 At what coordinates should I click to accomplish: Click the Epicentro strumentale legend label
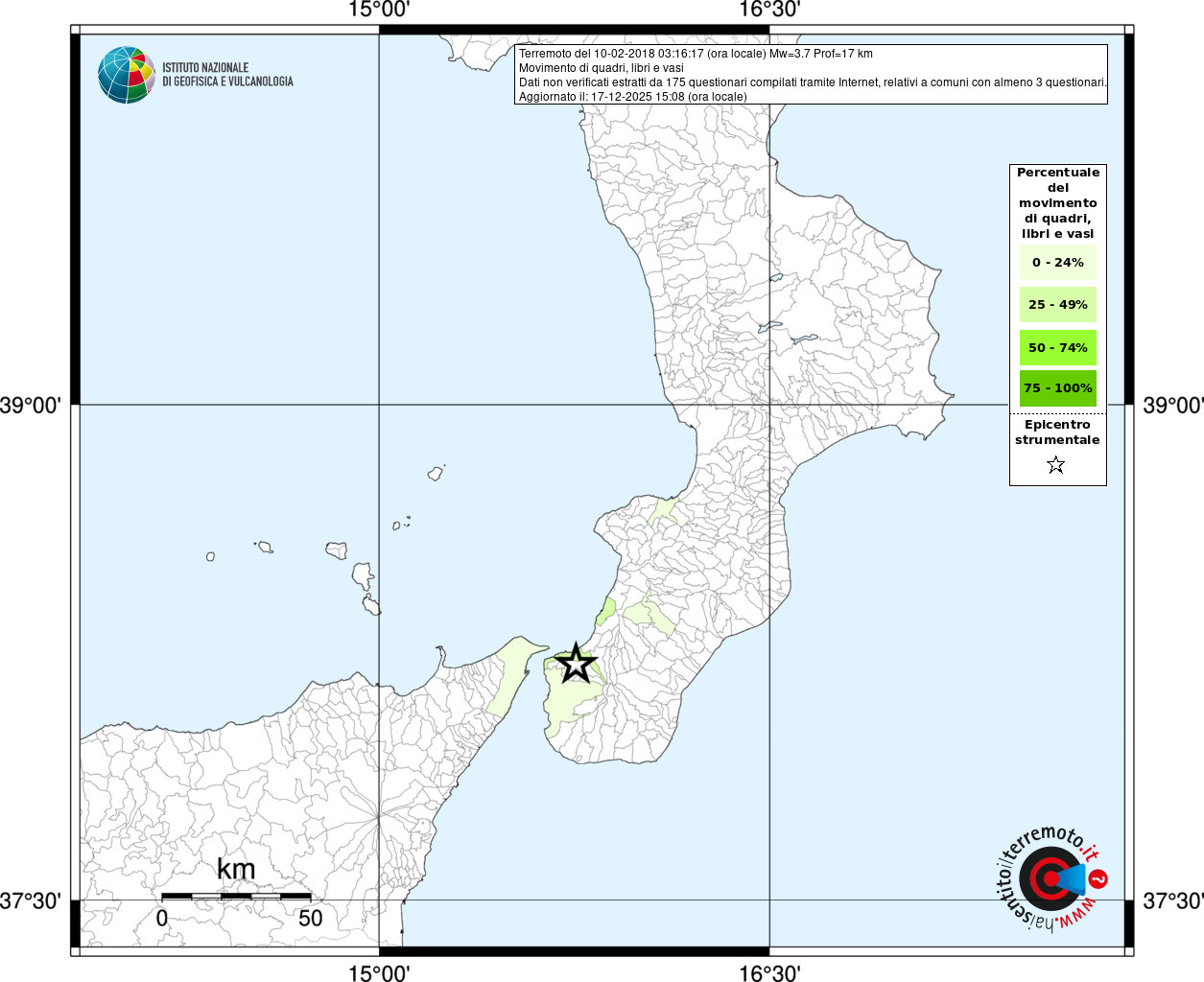1057,433
